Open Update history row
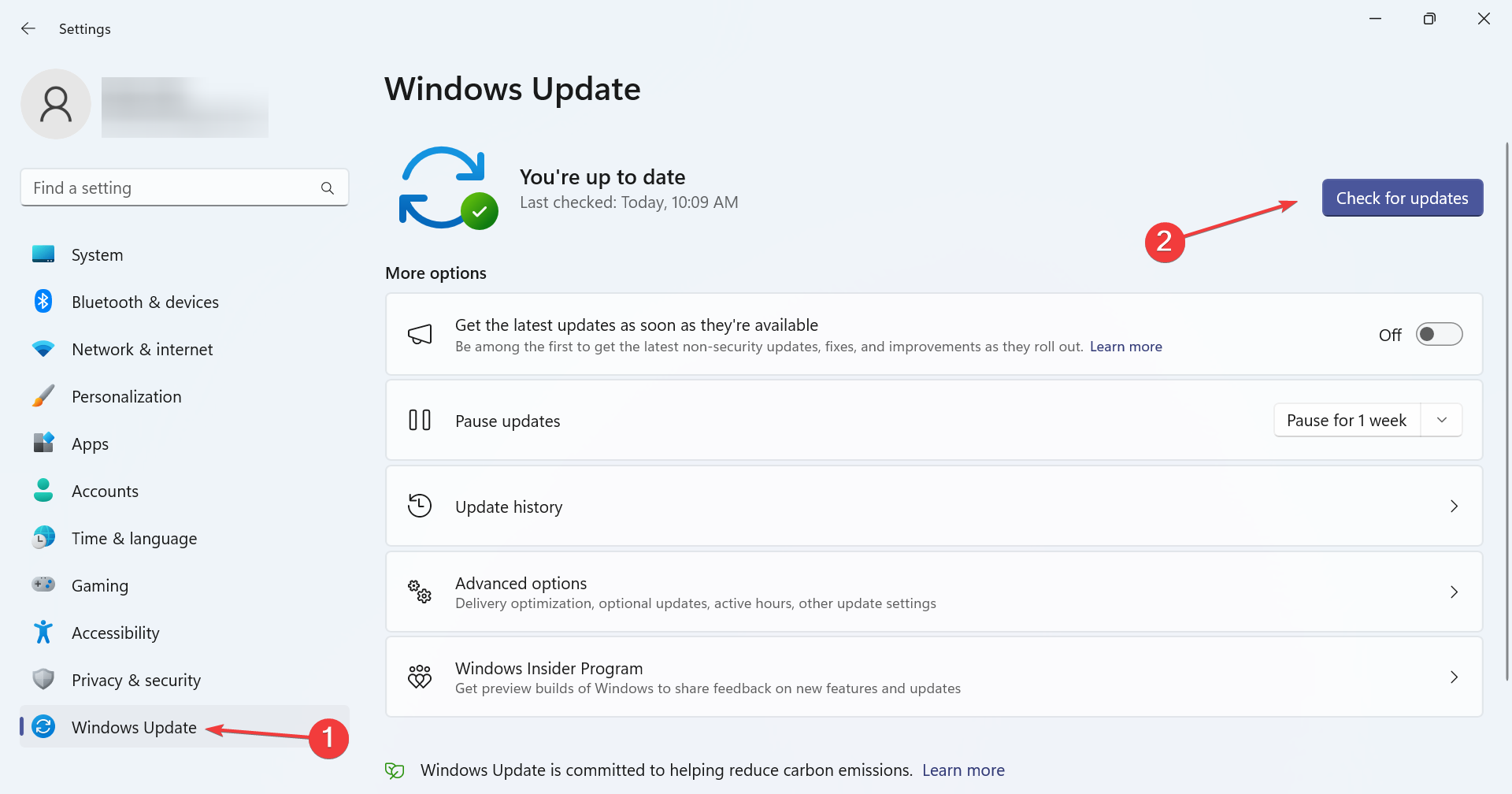 934,506
